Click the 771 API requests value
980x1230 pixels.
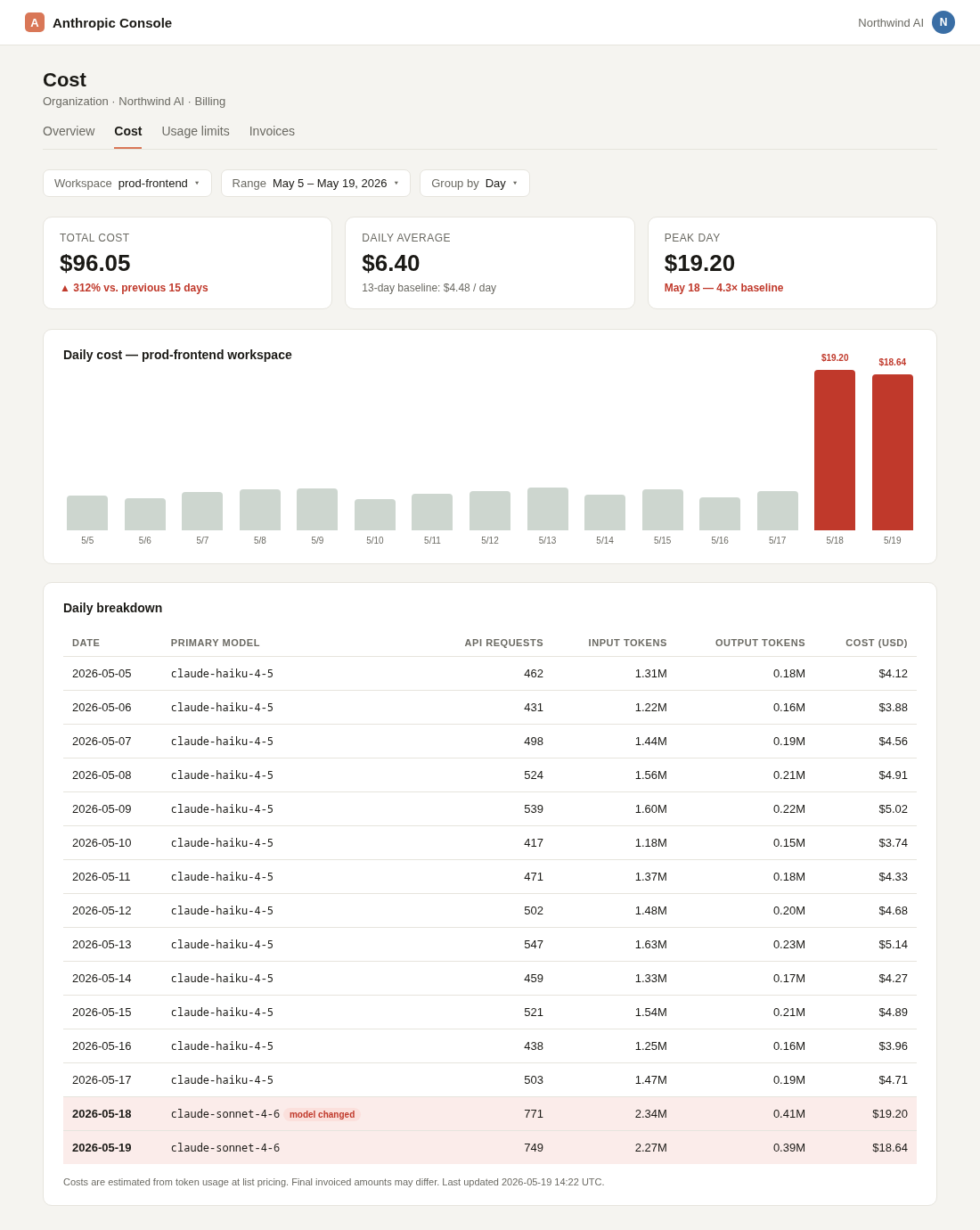[534, 1114]
